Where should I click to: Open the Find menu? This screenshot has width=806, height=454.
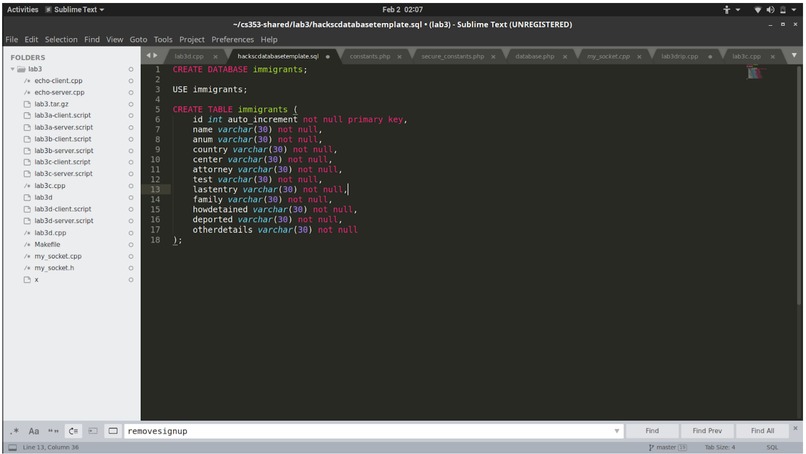click(x=92, y=40)
